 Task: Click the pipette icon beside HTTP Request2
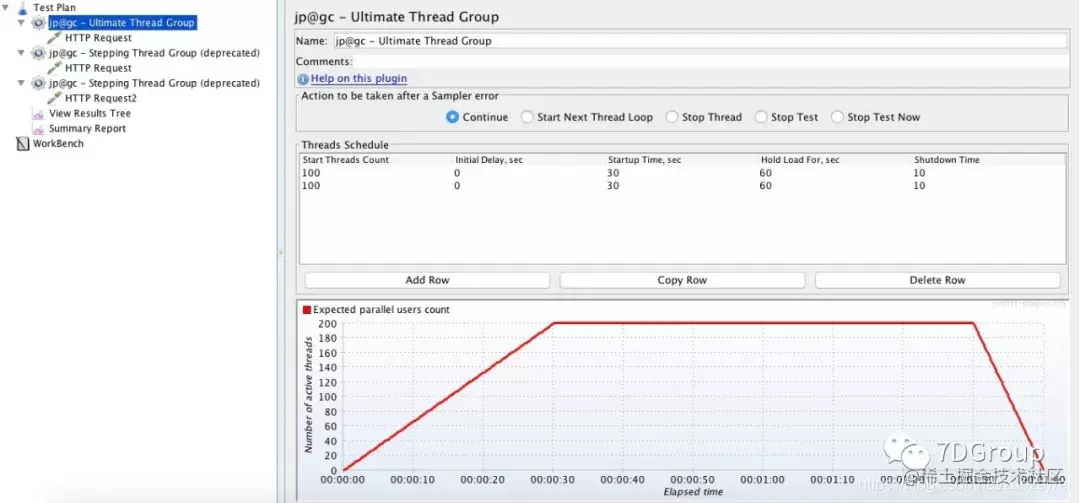click(54, 98)
